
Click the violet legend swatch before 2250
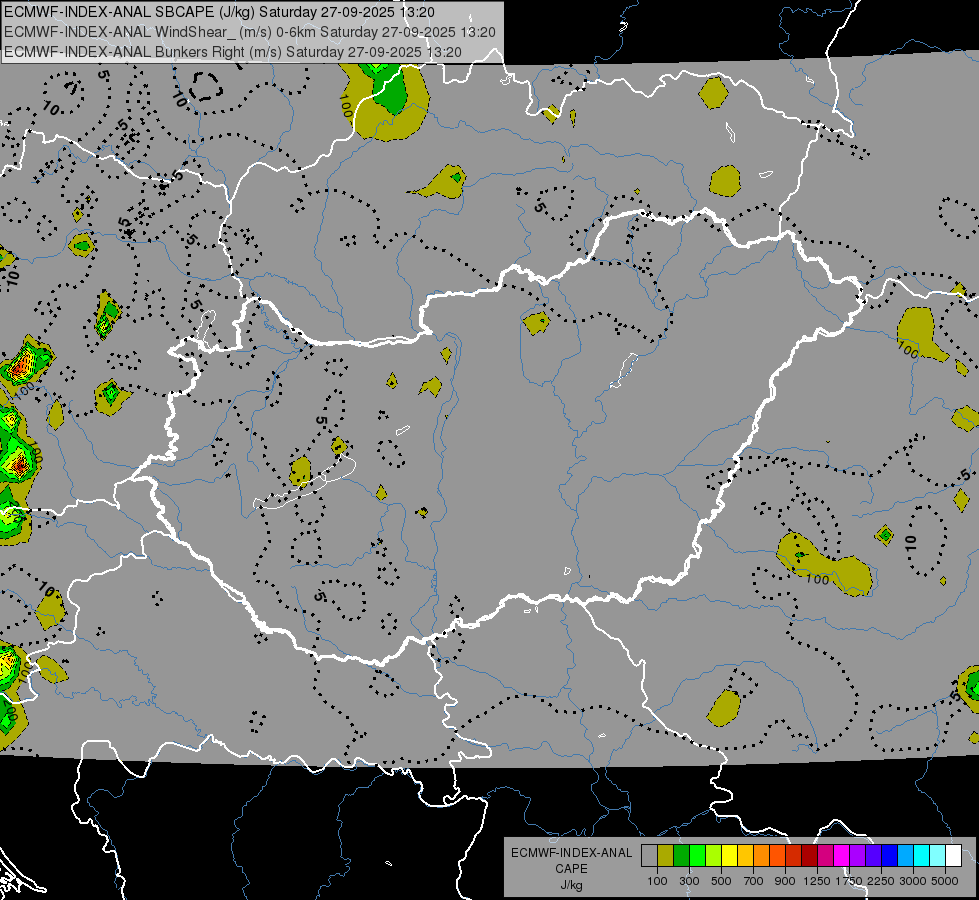873,856
